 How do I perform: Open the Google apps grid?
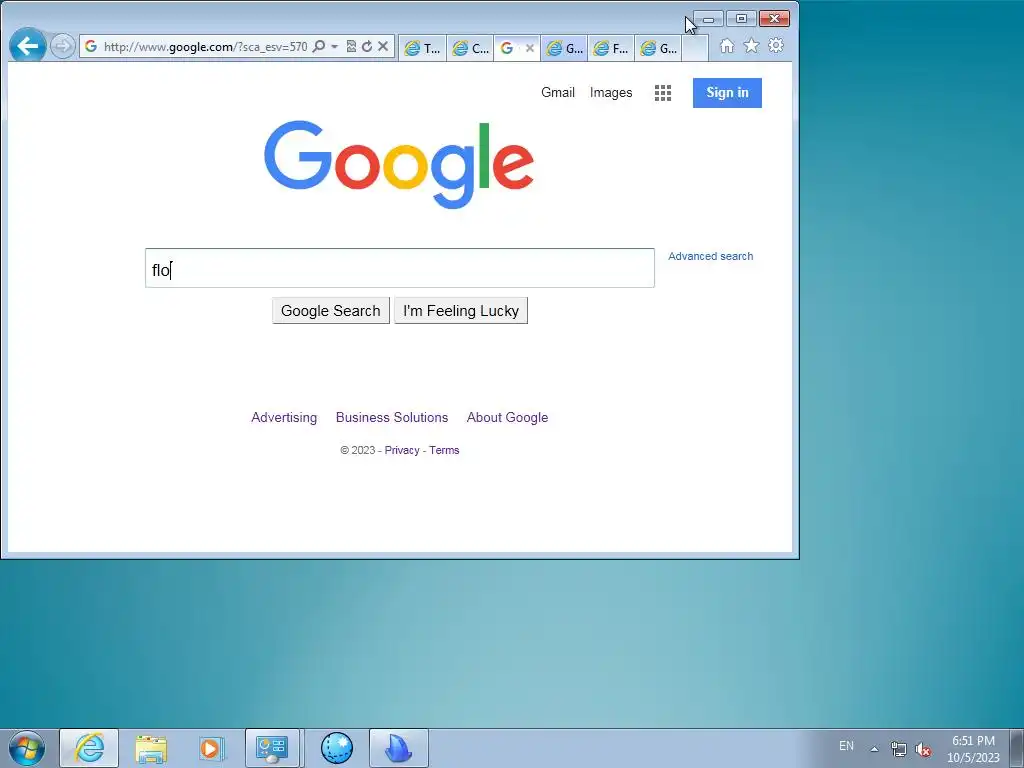663,93
